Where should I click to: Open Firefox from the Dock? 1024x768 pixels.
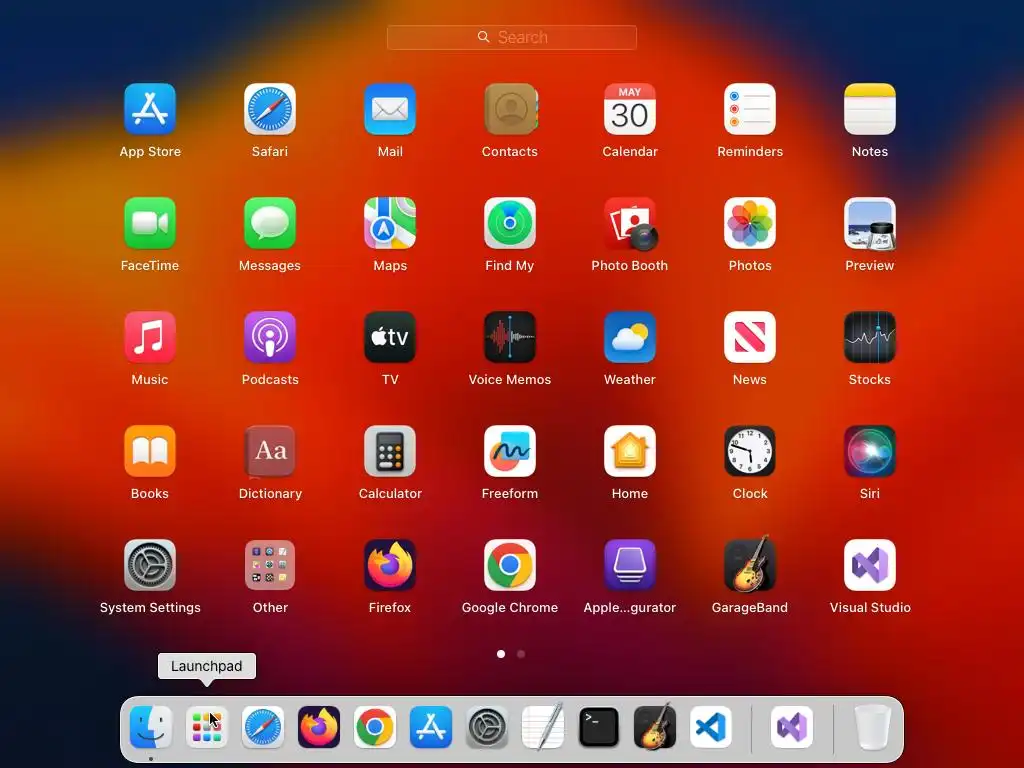[x=319, y=727]
